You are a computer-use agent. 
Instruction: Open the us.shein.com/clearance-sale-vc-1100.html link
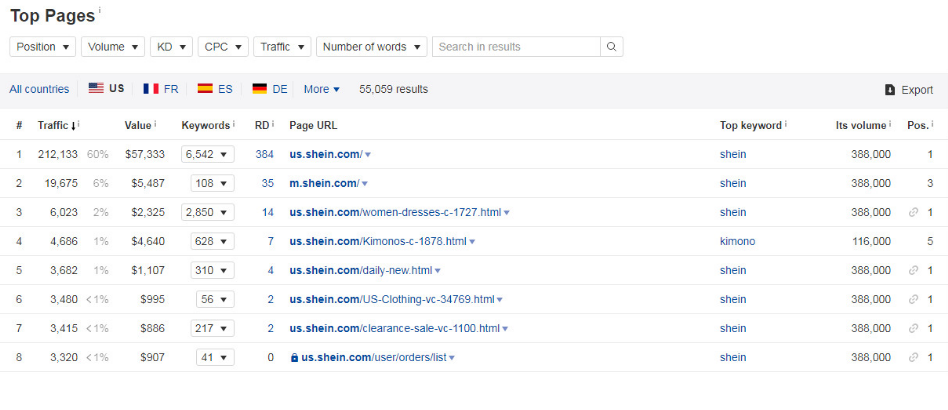[395, 328]
